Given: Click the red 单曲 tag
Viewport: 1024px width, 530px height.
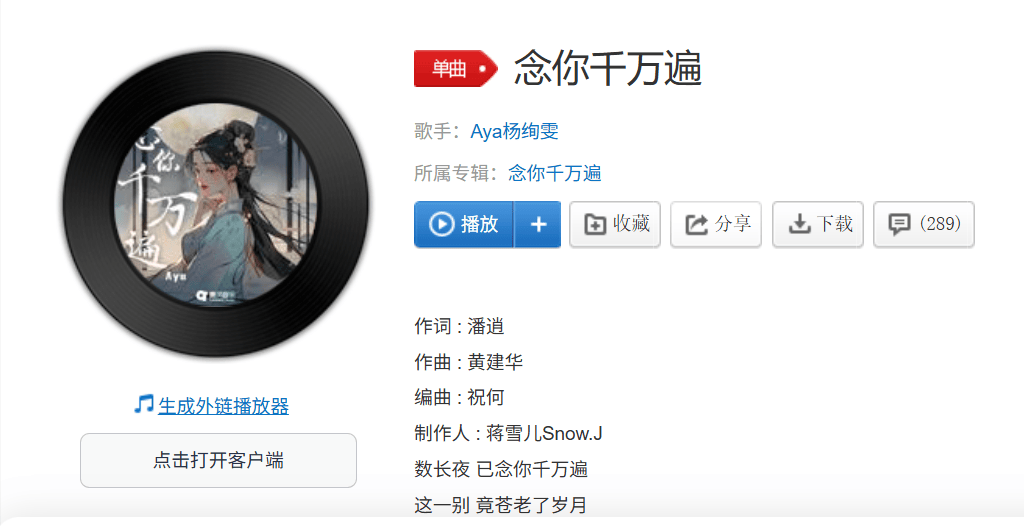Looking at the screenshot, I should [x=455, y=68].
